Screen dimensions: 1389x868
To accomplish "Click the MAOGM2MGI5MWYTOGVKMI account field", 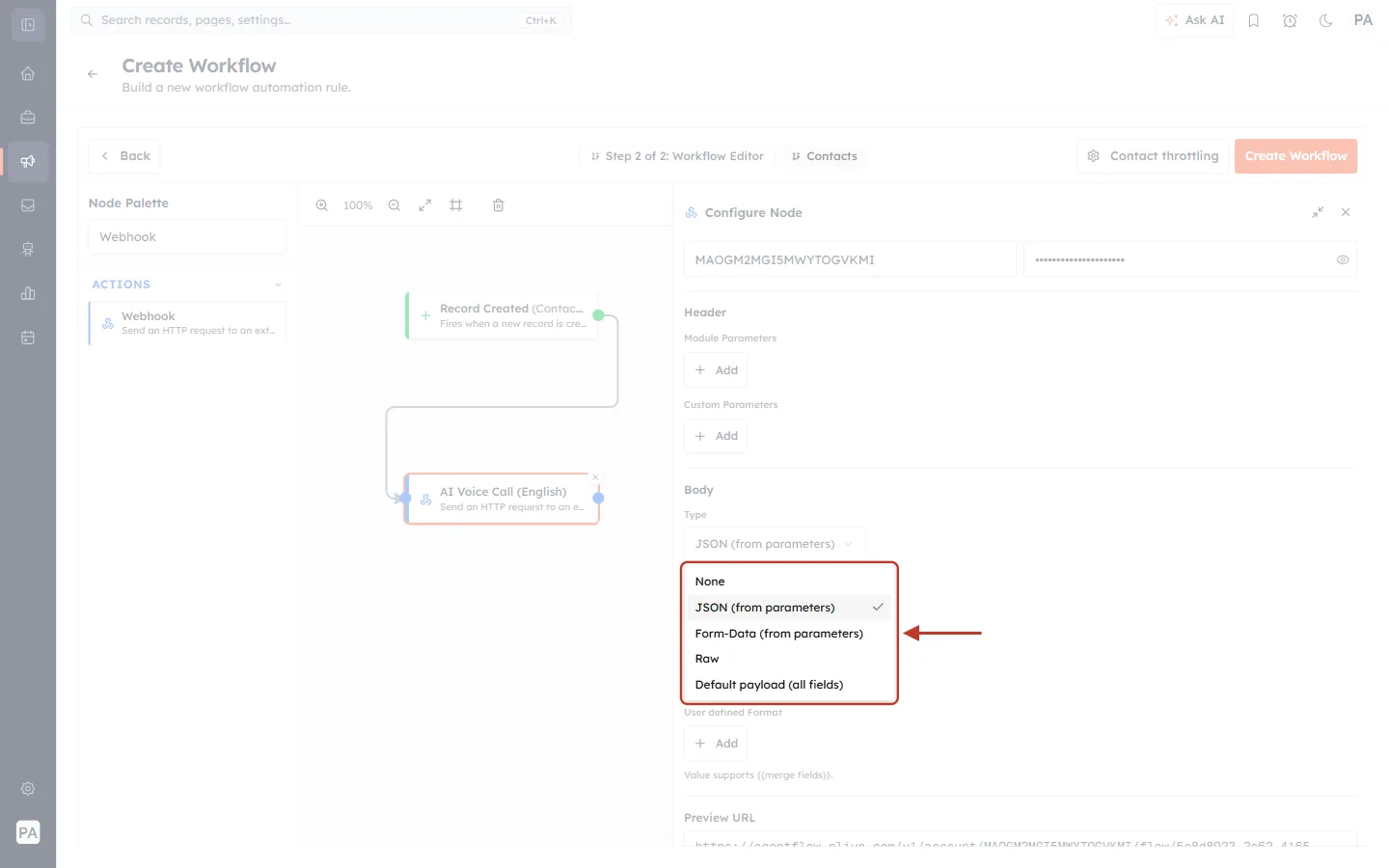I will pos(850,259).
